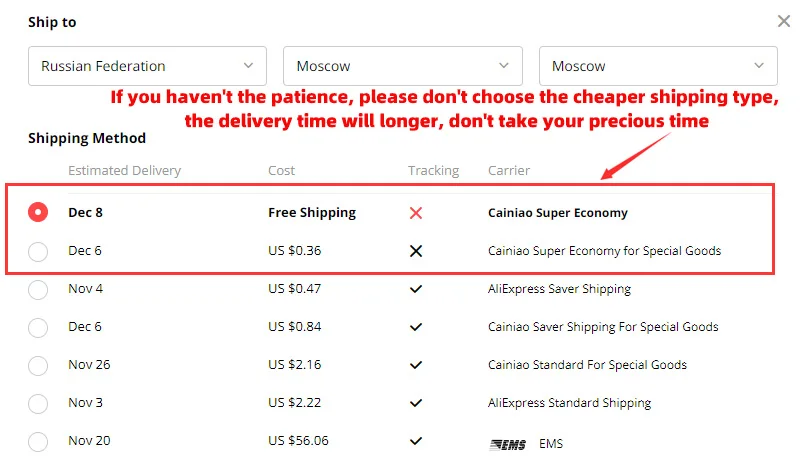The height and width of the screenshot is (472, 800).
Task: Click the Cost column header
Action: (282, 170)
